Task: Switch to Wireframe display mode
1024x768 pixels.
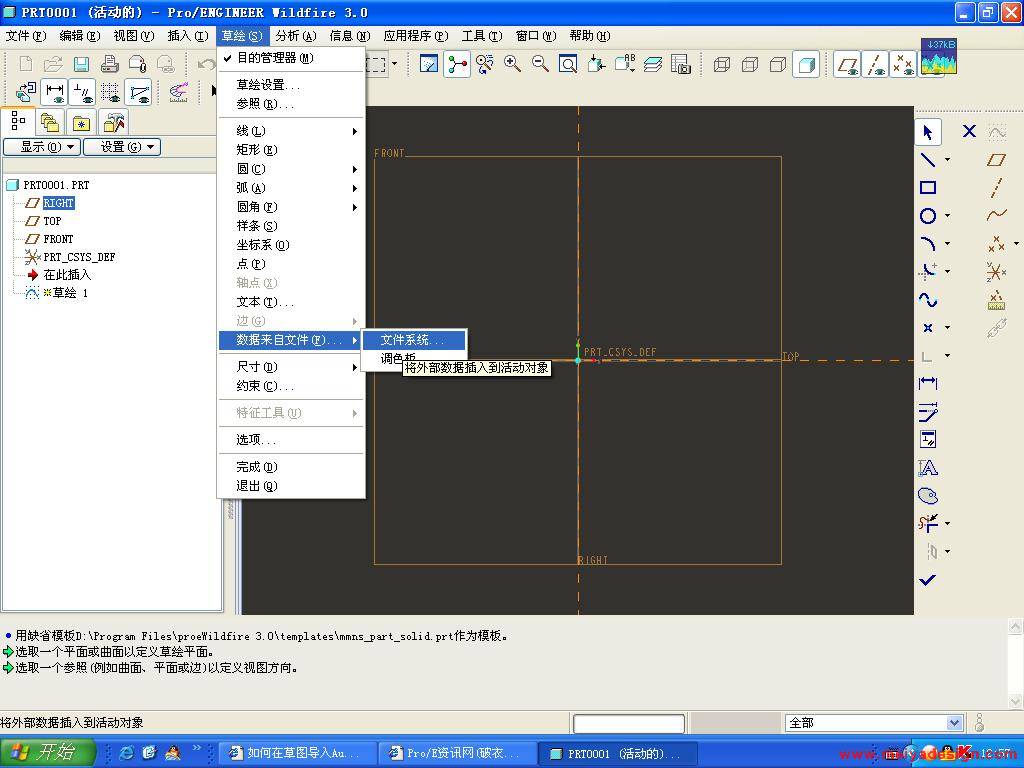Action: 722,65
